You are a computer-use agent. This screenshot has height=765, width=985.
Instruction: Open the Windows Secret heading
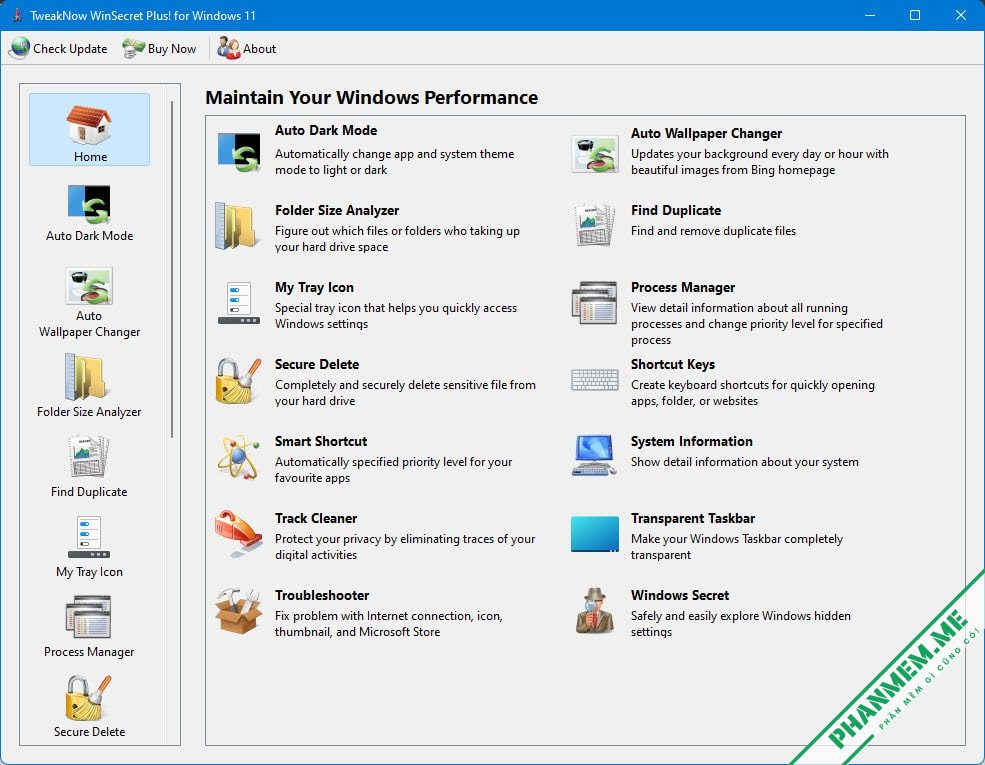point(680,595)
